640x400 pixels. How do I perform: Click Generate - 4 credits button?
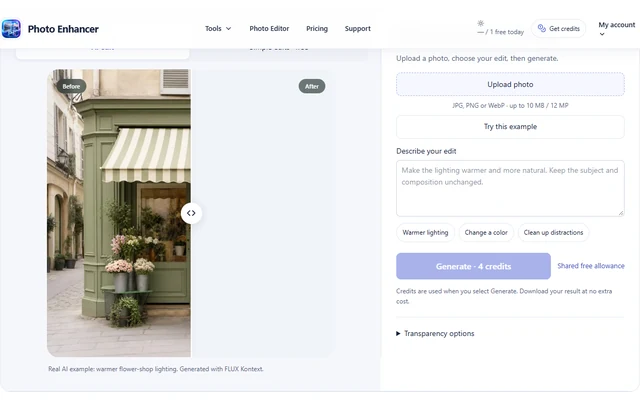coord(473,266)
